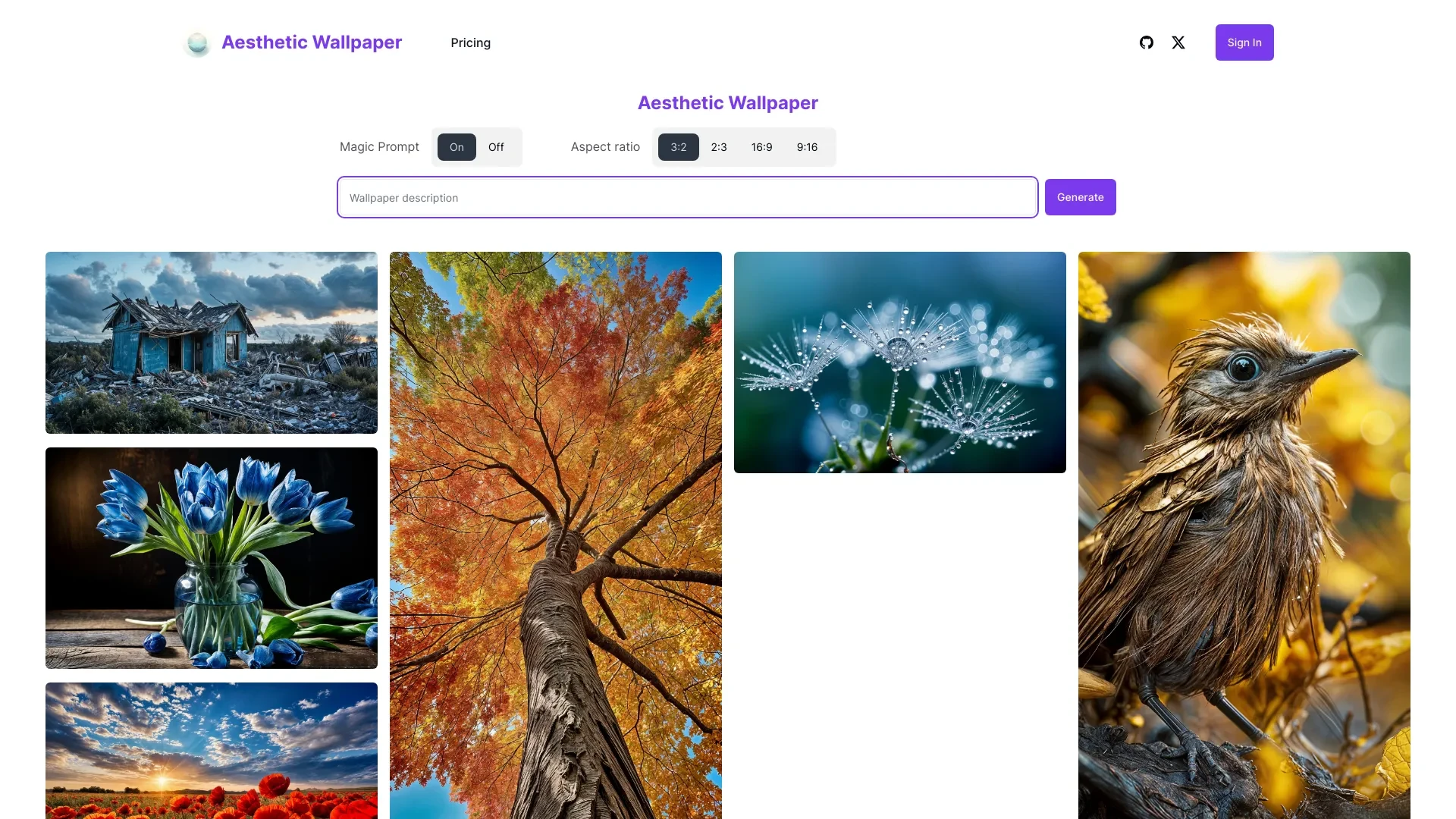This screenshot has width=1456, height=819.
Task: Click the Generate button to create wallpaper
Action: pos(1080,197)
